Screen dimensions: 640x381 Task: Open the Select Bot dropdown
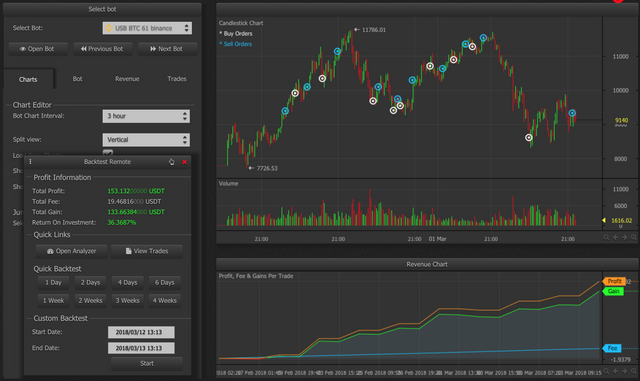point(147,28)
